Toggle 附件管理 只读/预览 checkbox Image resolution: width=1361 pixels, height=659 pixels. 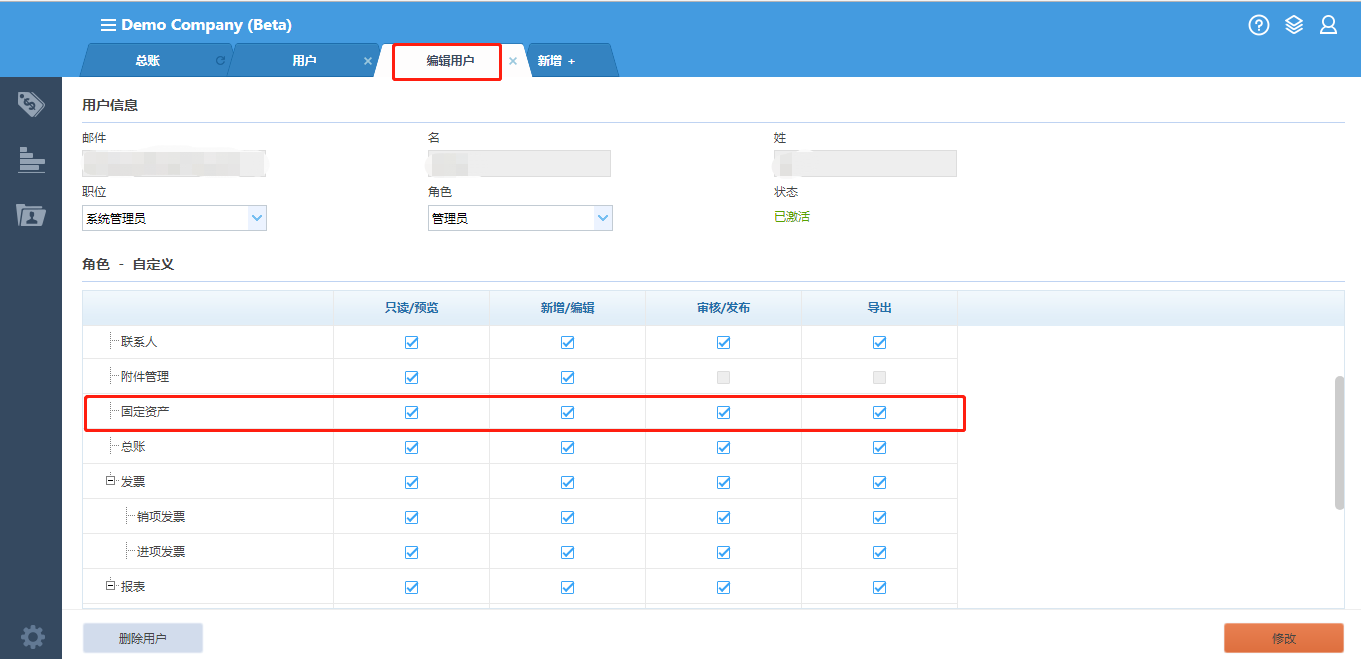point(411,377)
